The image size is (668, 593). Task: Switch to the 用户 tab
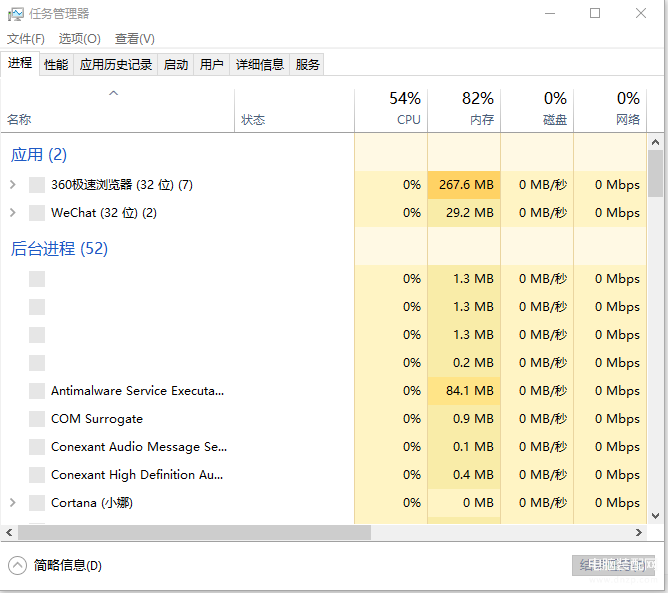click(x=212, y=65)
